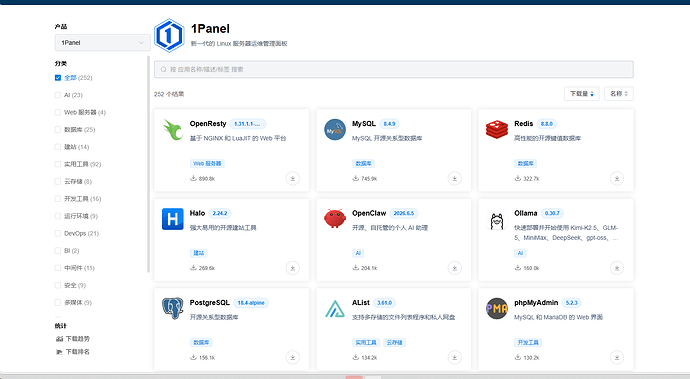Viewport: 690px width, 379px height.
Task: Click the PostgreSQL elephant logo
Action: [x=172, y=308]
